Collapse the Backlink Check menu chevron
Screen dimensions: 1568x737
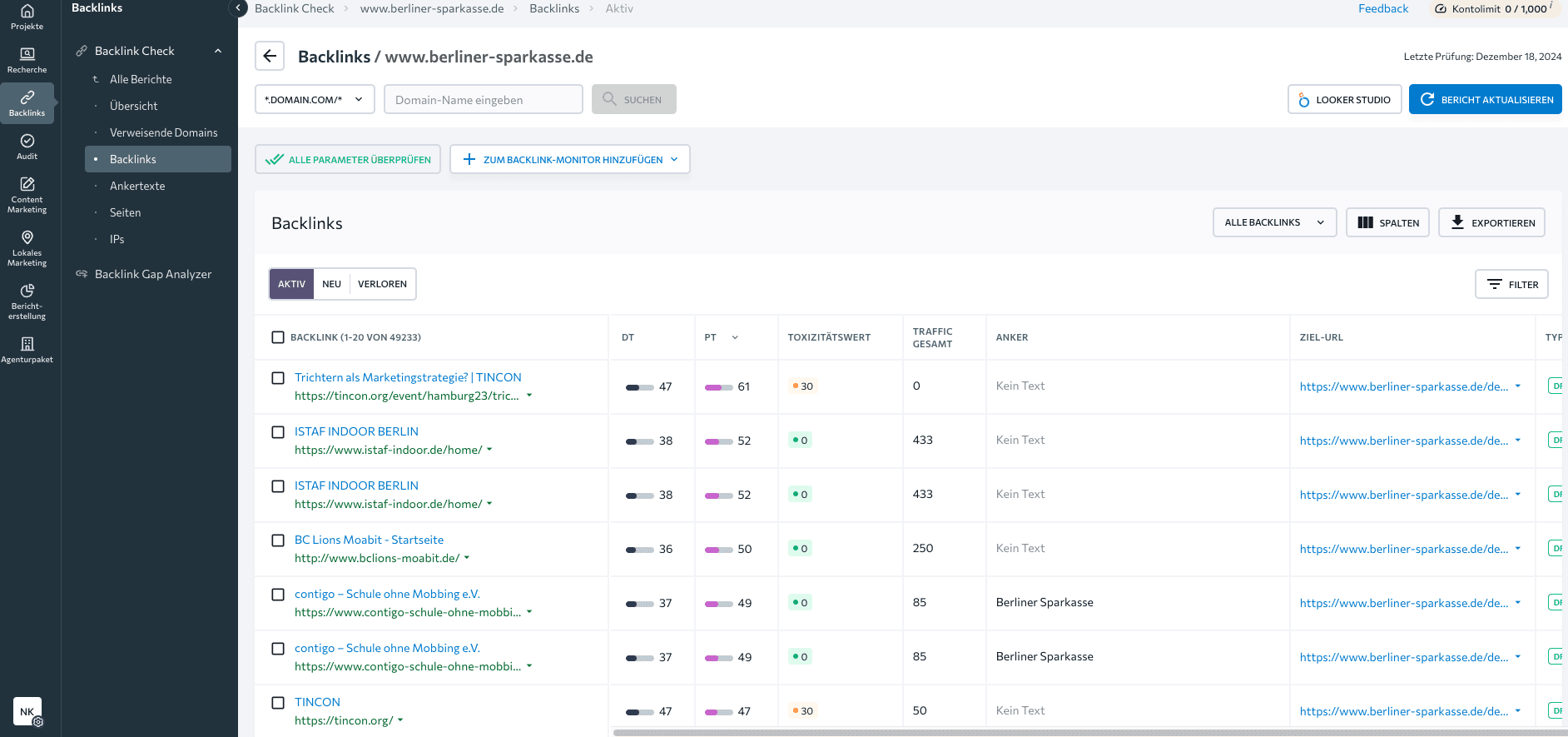click(218, 51)
